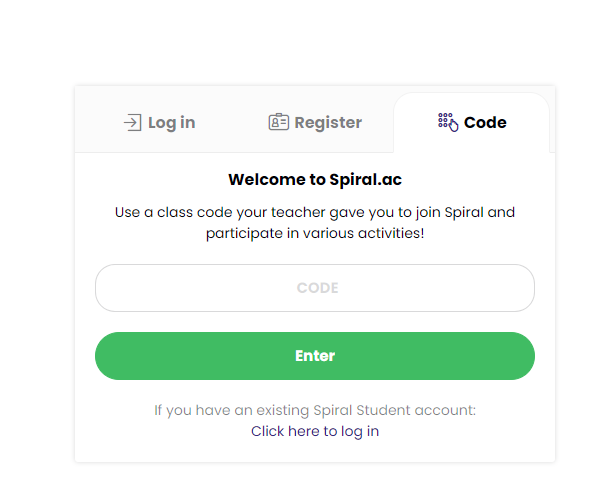The image size is (609, 501).
Task: Click the 'Use a class code' text line
Action: click(x=315, y=212)
